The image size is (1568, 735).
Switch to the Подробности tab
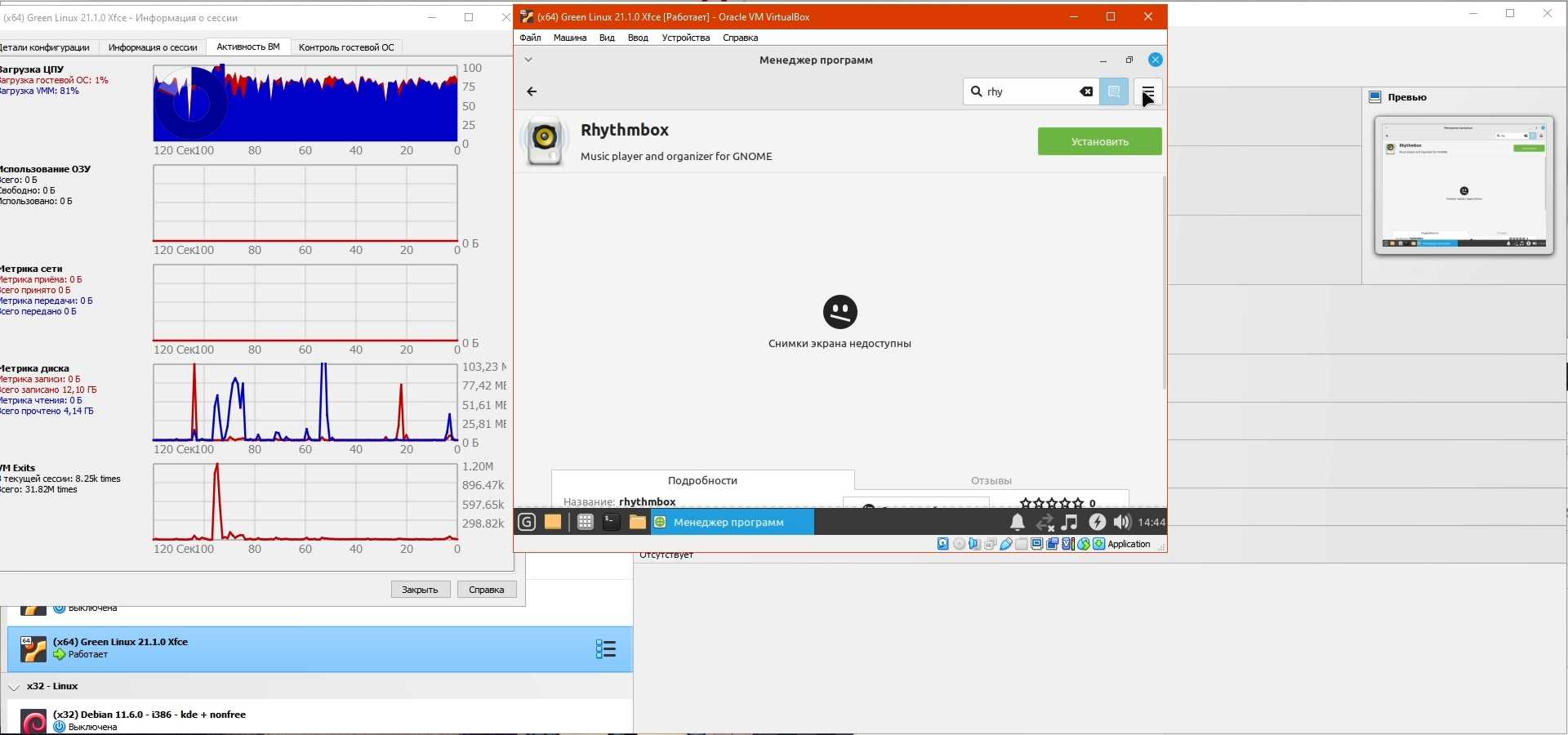[x=702, y=480]
